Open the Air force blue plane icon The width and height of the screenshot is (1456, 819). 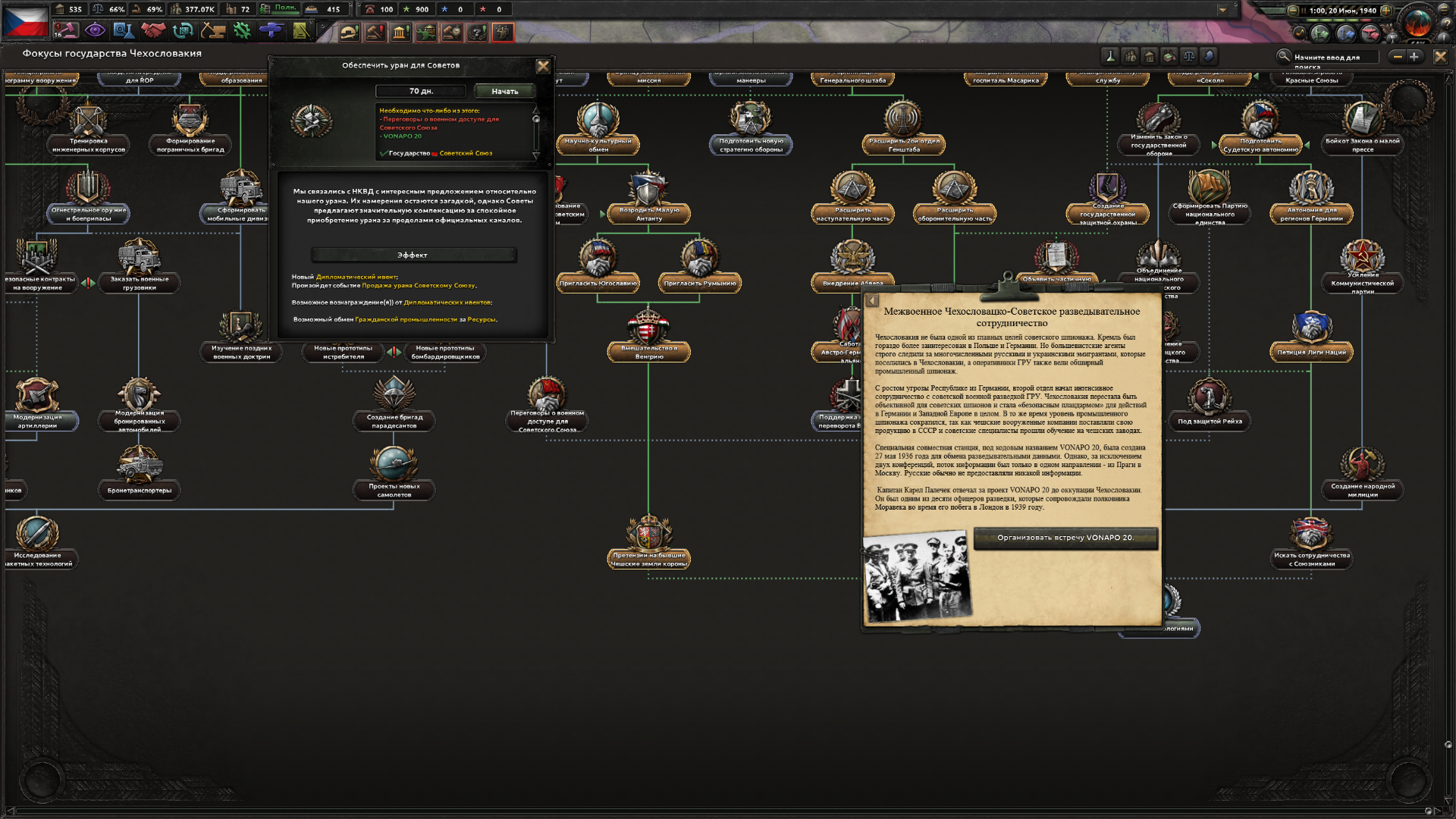tap(271, 31)
